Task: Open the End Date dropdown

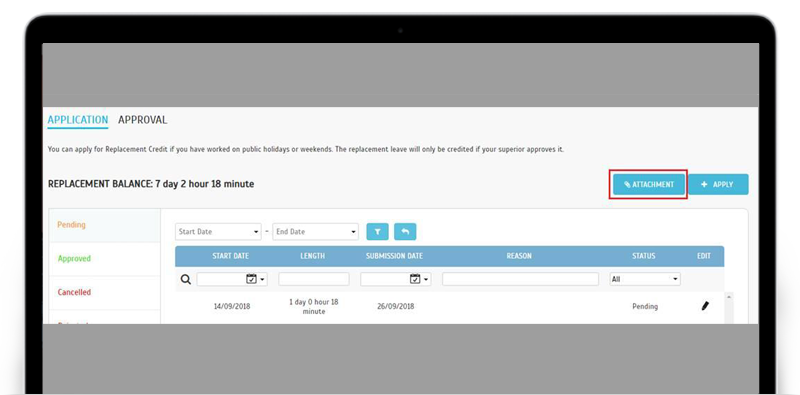Action: [x=315, y=232]
